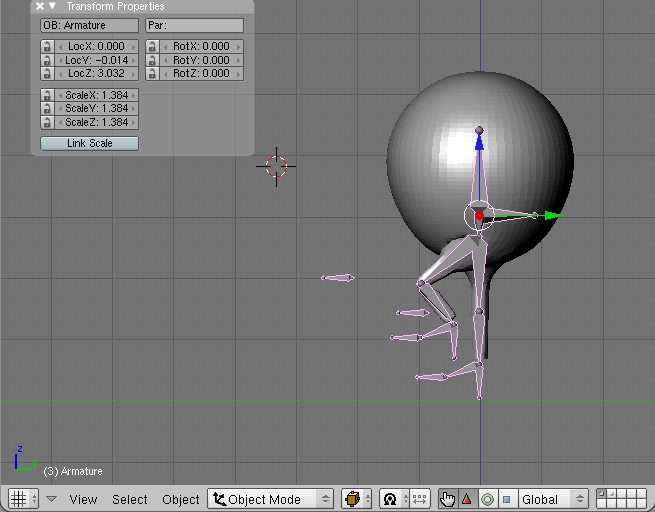Viewport: 655px width, 512px height.
Task: Click the red manipulator center dot
Action: coord(479,215)
